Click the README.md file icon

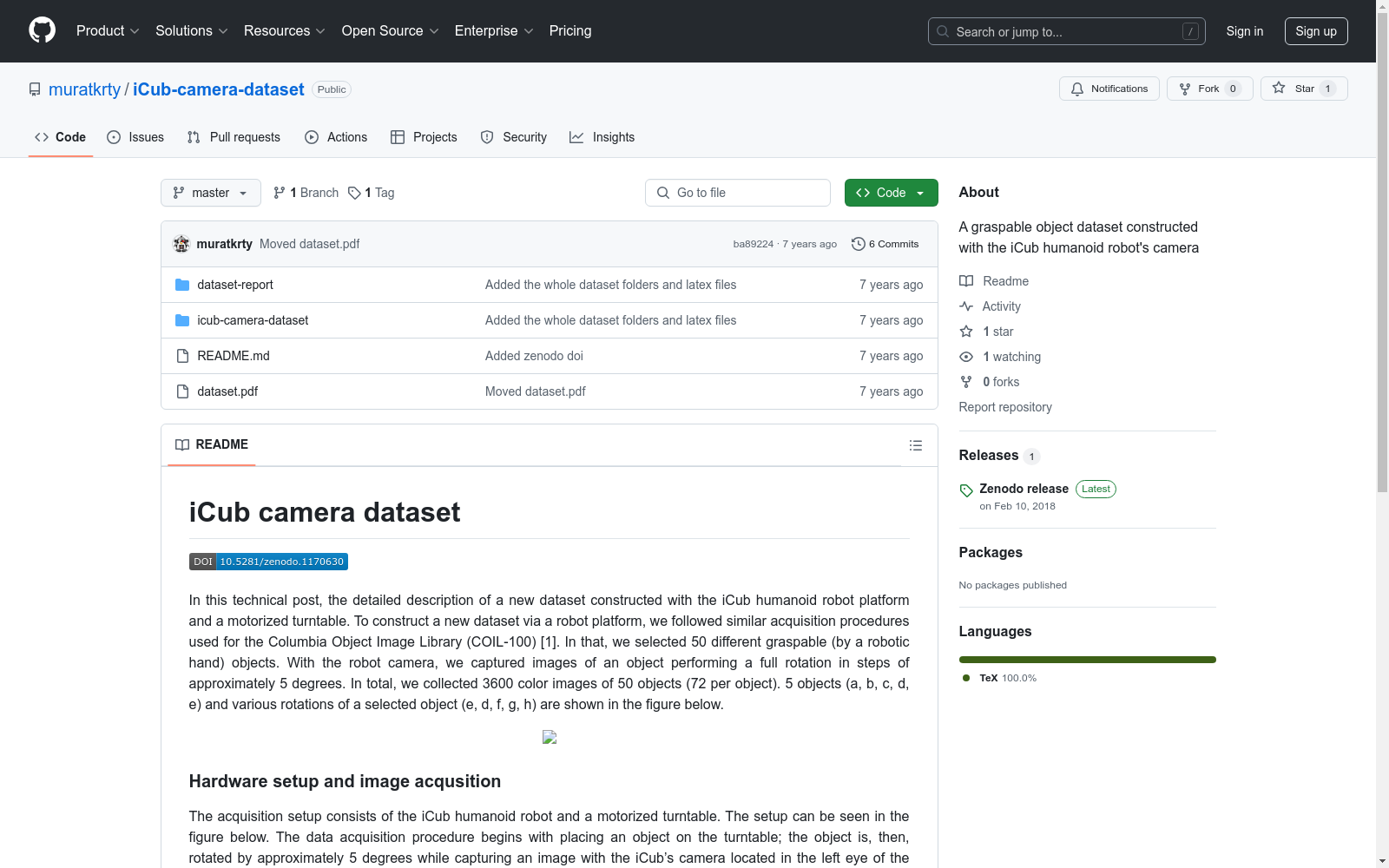[182, 356]
